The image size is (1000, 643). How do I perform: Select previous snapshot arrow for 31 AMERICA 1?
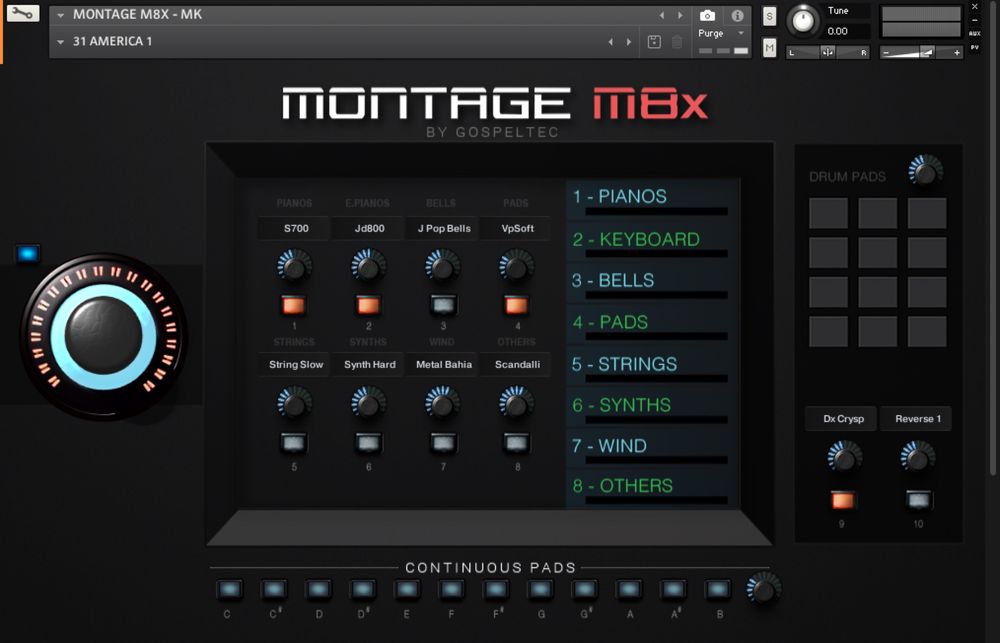coord(610,42)
